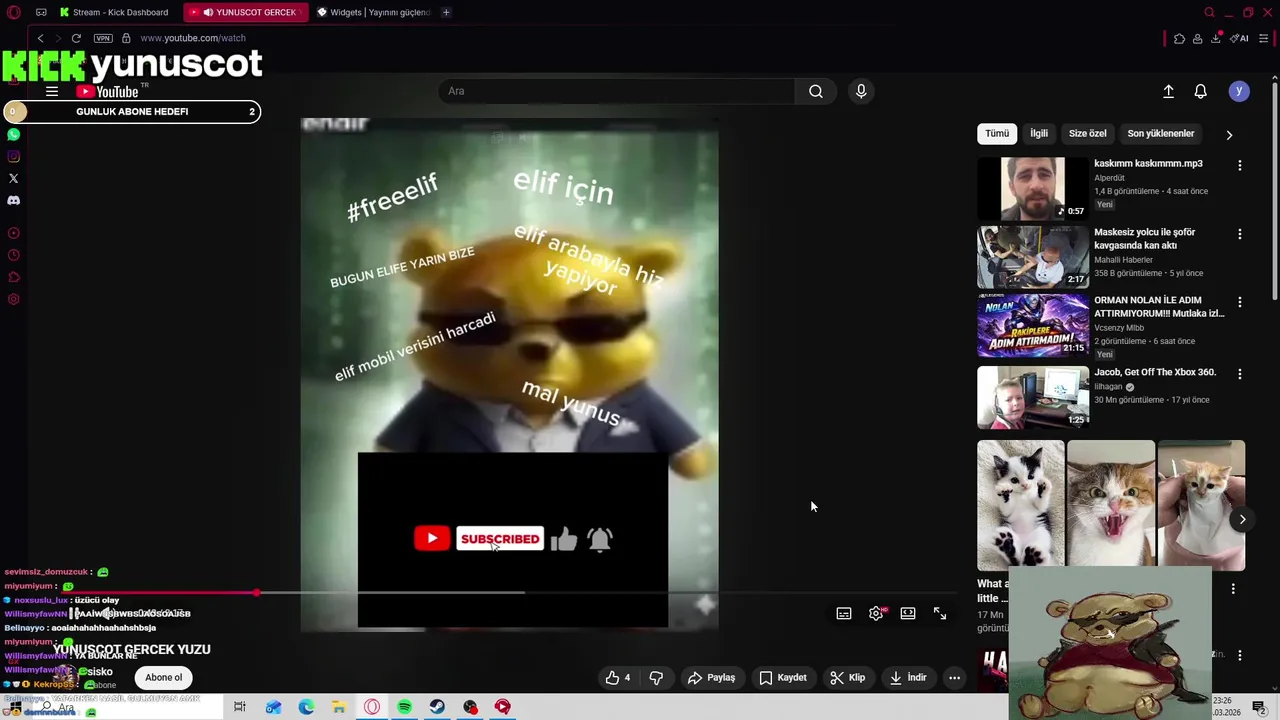The height and width of the screenshot is (720, 1280).
Task: Click the site security padlock icon
Action: click(126, 38)
